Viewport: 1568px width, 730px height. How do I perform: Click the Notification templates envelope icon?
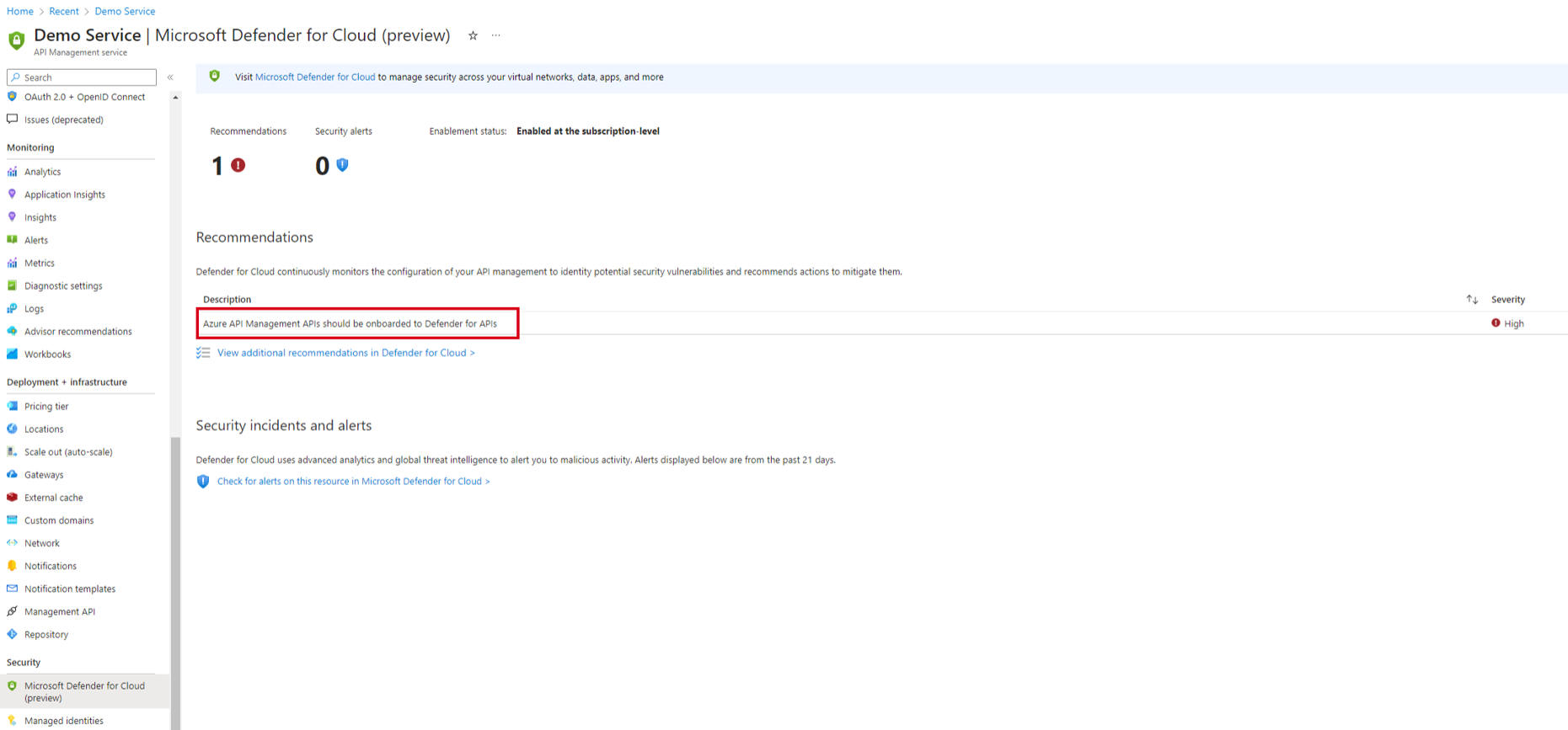[12, 589]
